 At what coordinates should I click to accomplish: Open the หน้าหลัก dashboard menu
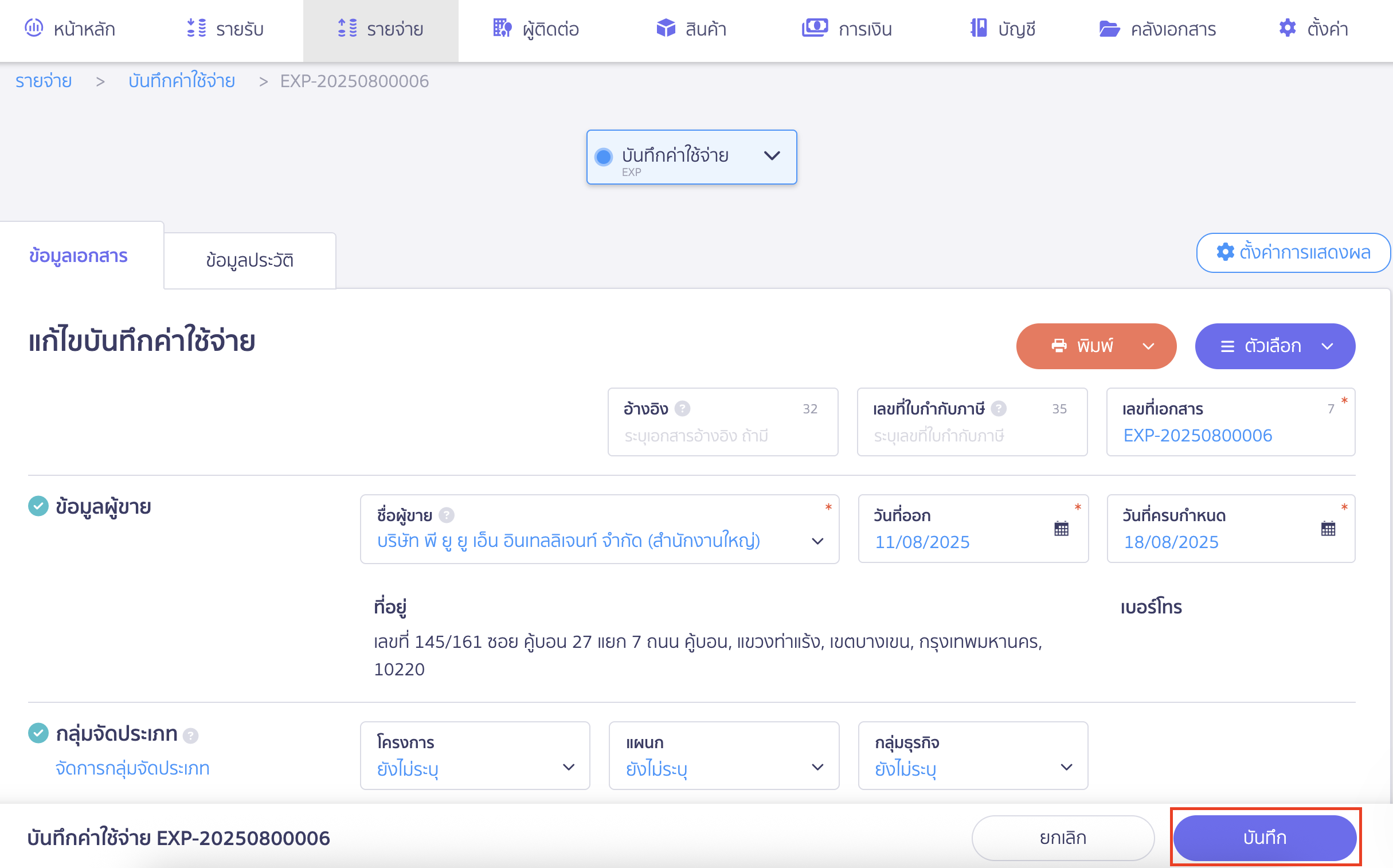(70, 29)
